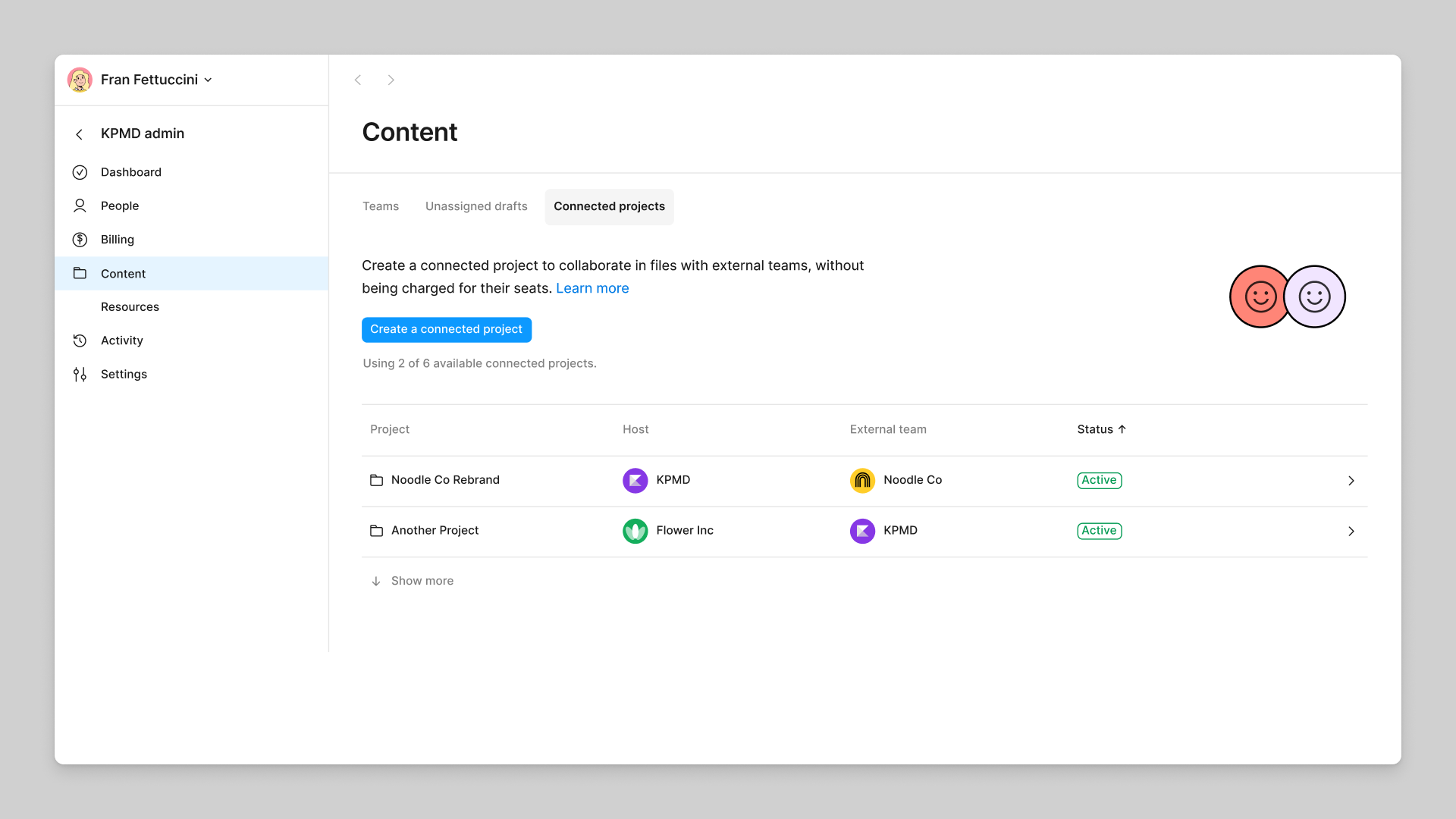Screen dimensions: 1456x819
Task: Click the Noodle Co Rebrand folder icon
Action: (x=376, y=480)
